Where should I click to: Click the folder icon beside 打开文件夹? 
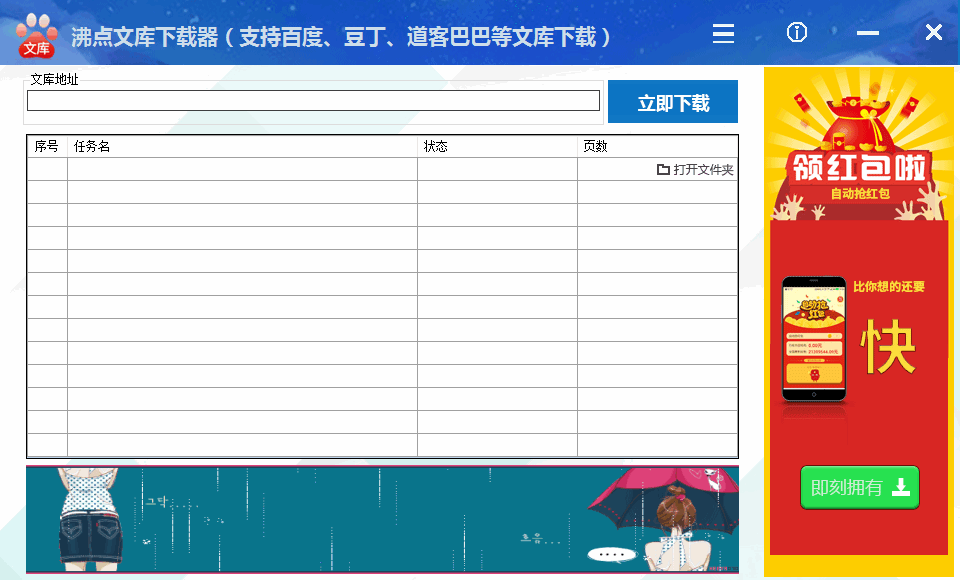coord(663,170)
